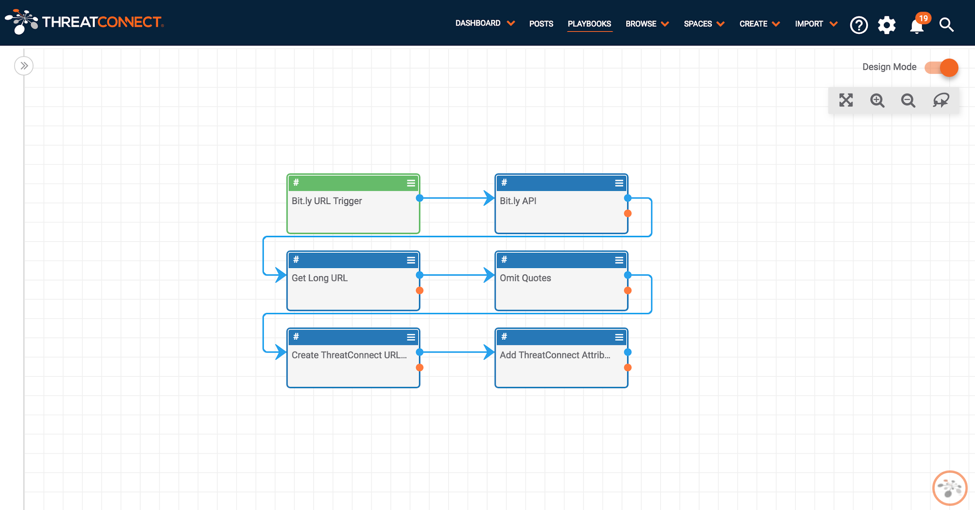
Task: Open hamburger menu on Get Long URL
Action: pos(411,260)
